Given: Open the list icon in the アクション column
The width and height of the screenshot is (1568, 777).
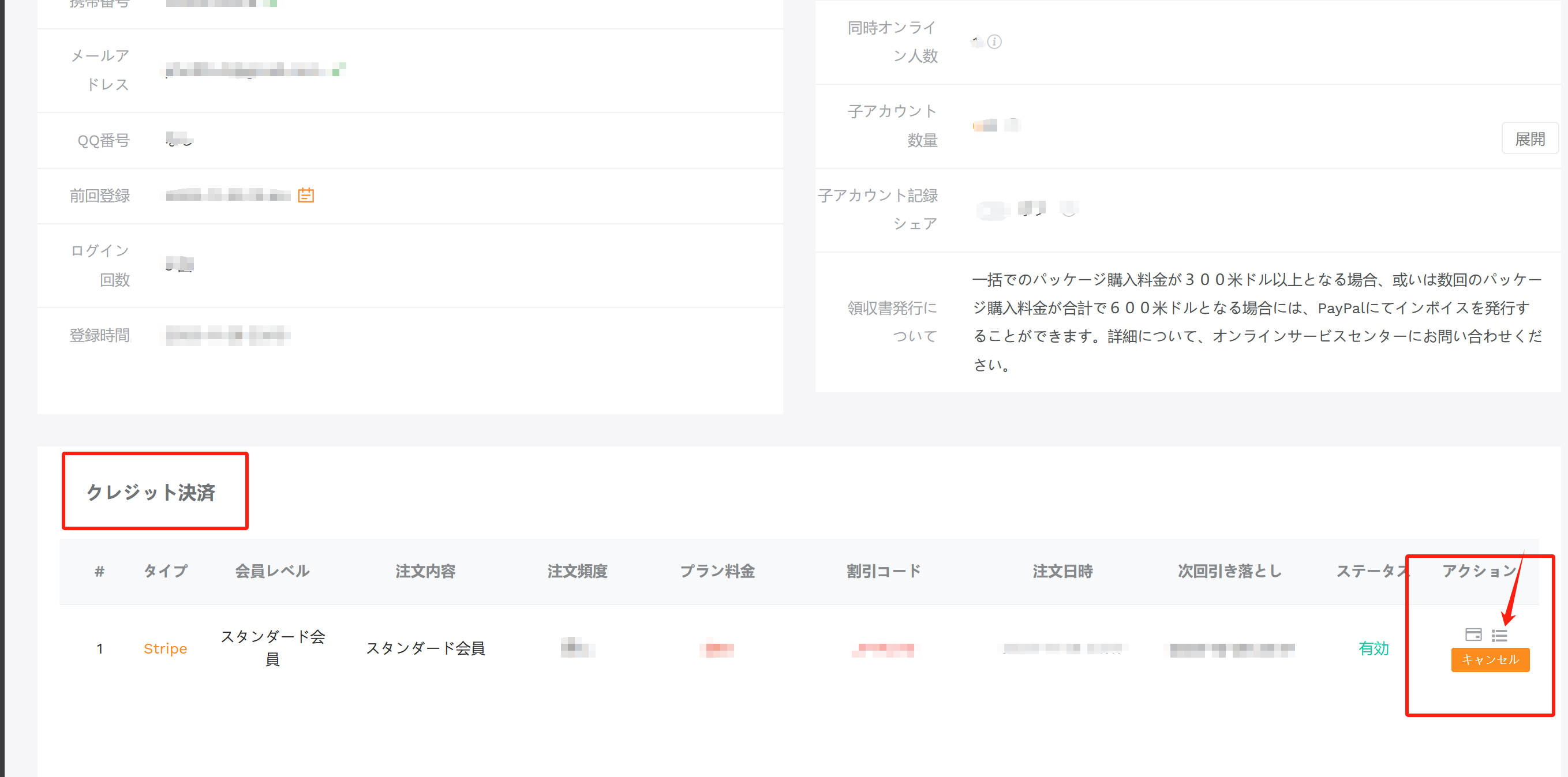Looking at the screenshot, I should [1499, 635].
